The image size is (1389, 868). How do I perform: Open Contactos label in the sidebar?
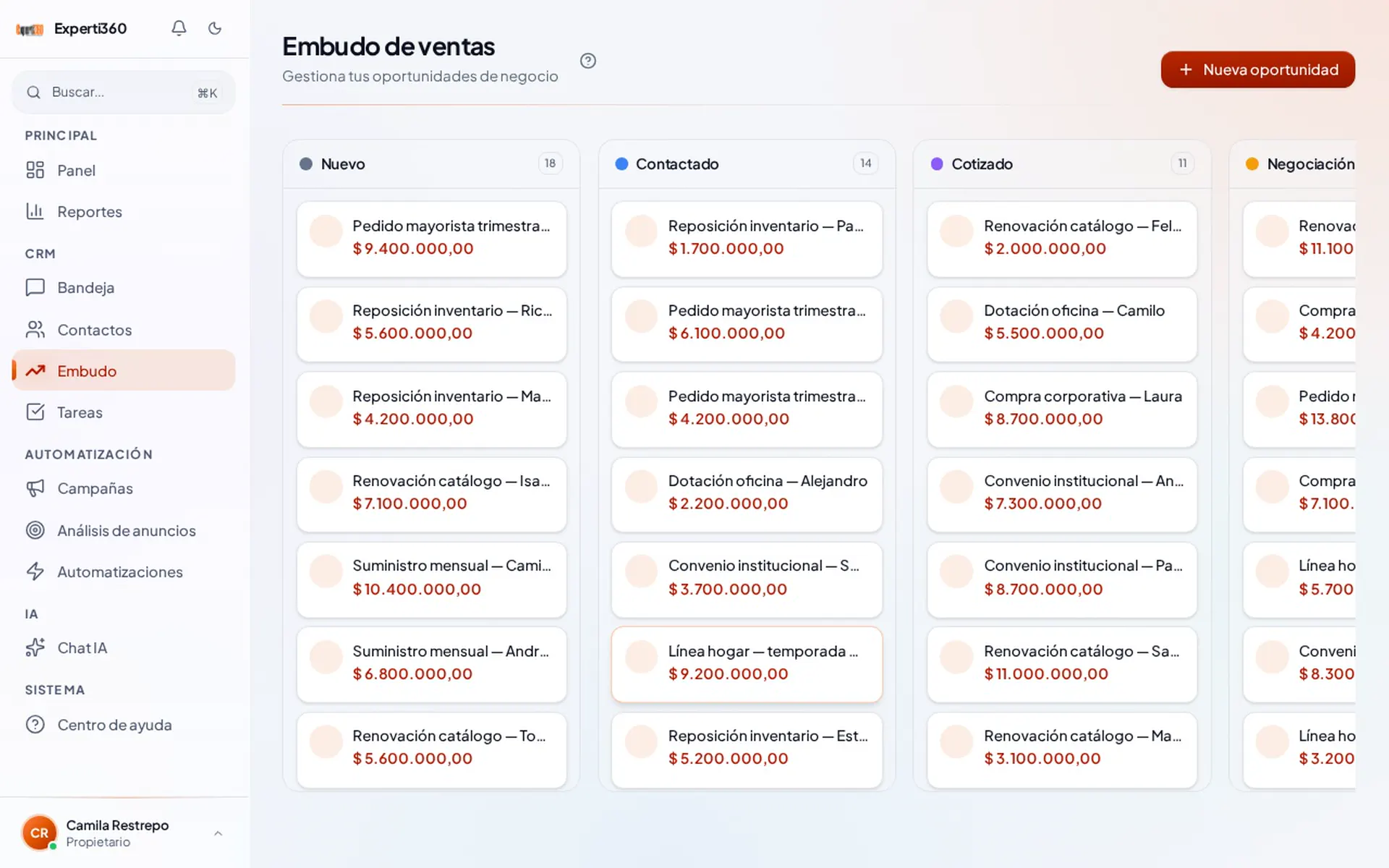[94, 330]
